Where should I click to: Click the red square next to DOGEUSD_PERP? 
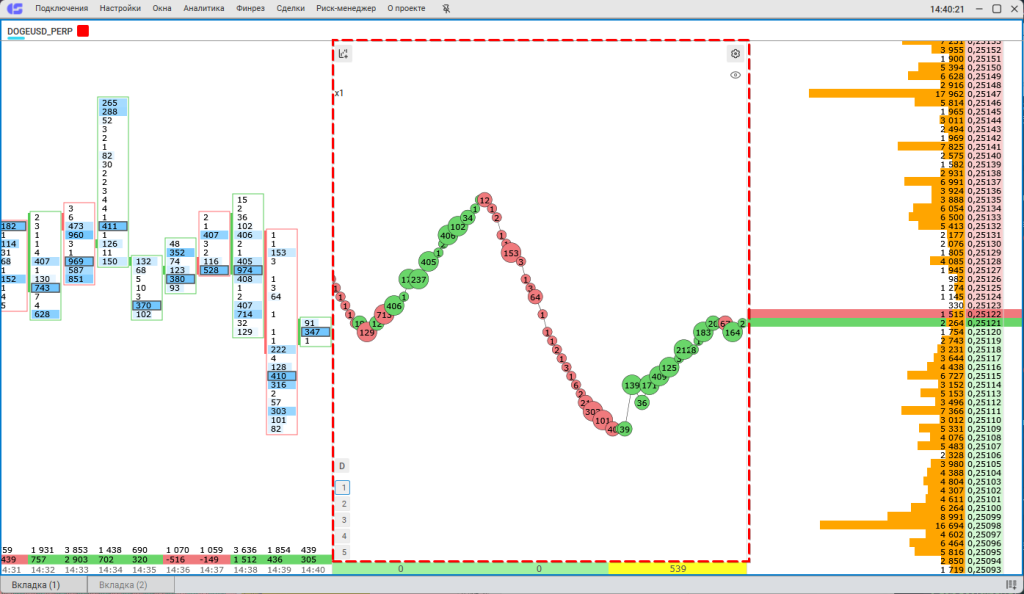[x=83, y=31]
